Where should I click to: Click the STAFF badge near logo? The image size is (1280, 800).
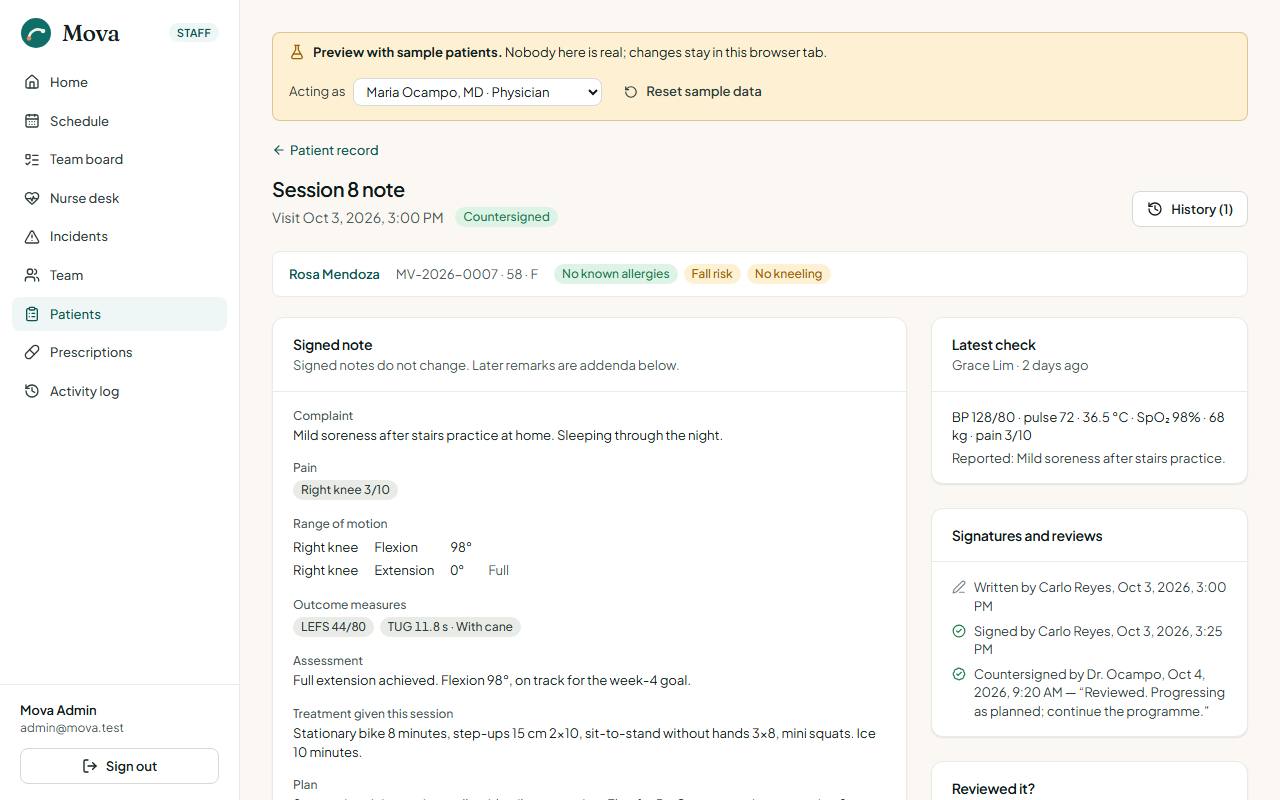pos(194,33)
